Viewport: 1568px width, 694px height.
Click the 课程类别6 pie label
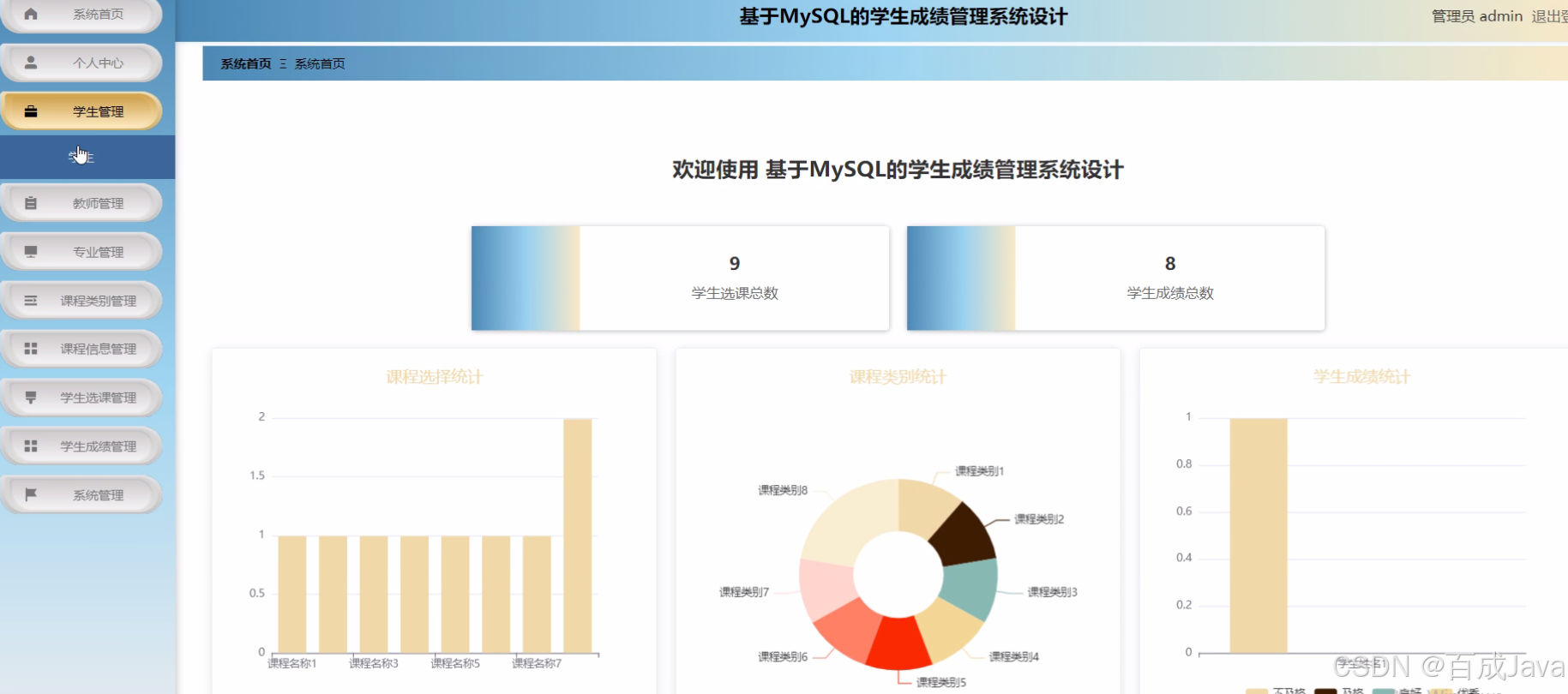(x=783, y=657)
